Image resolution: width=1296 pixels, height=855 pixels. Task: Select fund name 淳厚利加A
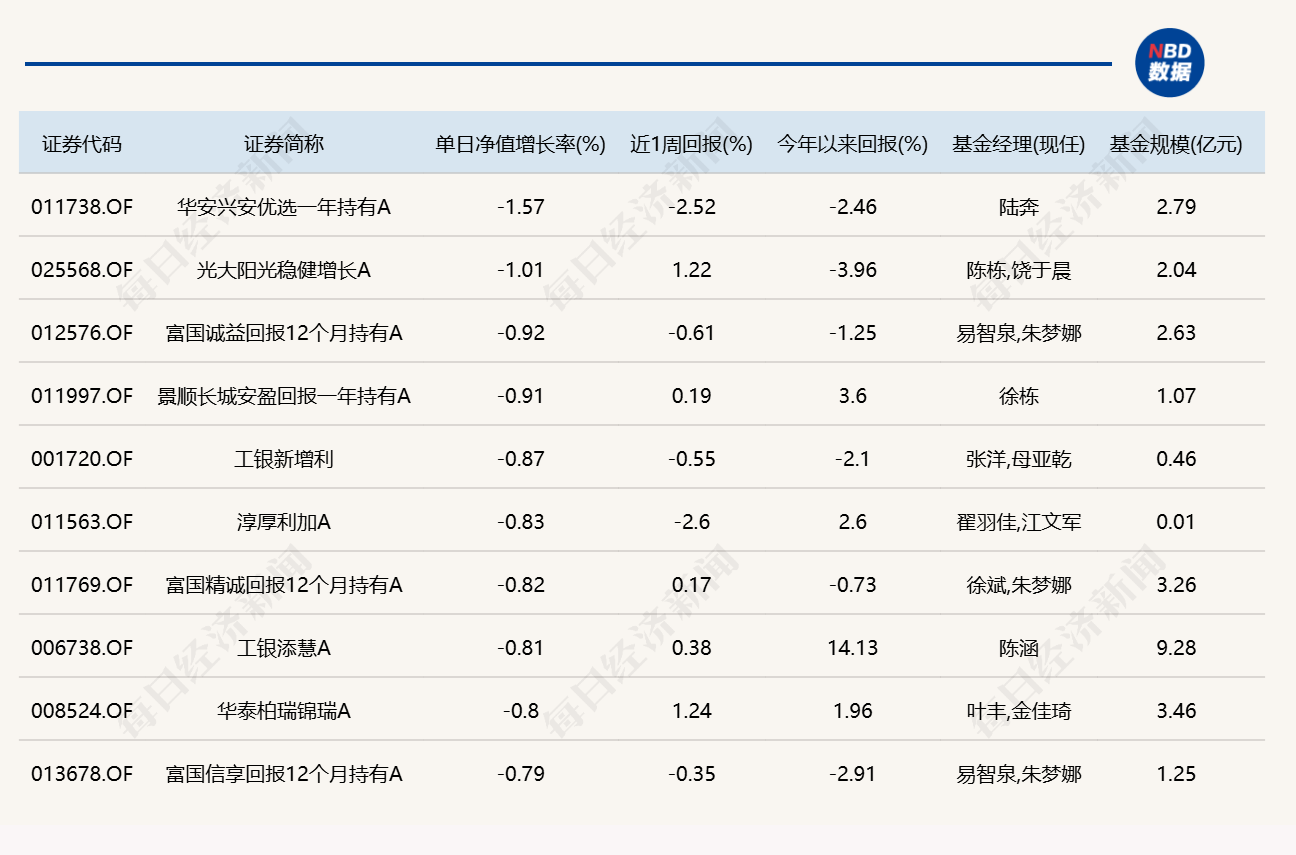(284, 522)
